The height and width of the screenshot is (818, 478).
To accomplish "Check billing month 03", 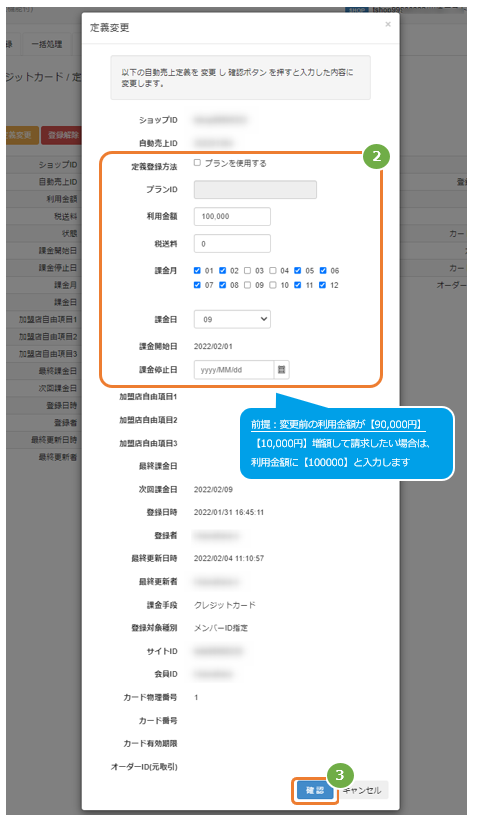I will (248, 270).
